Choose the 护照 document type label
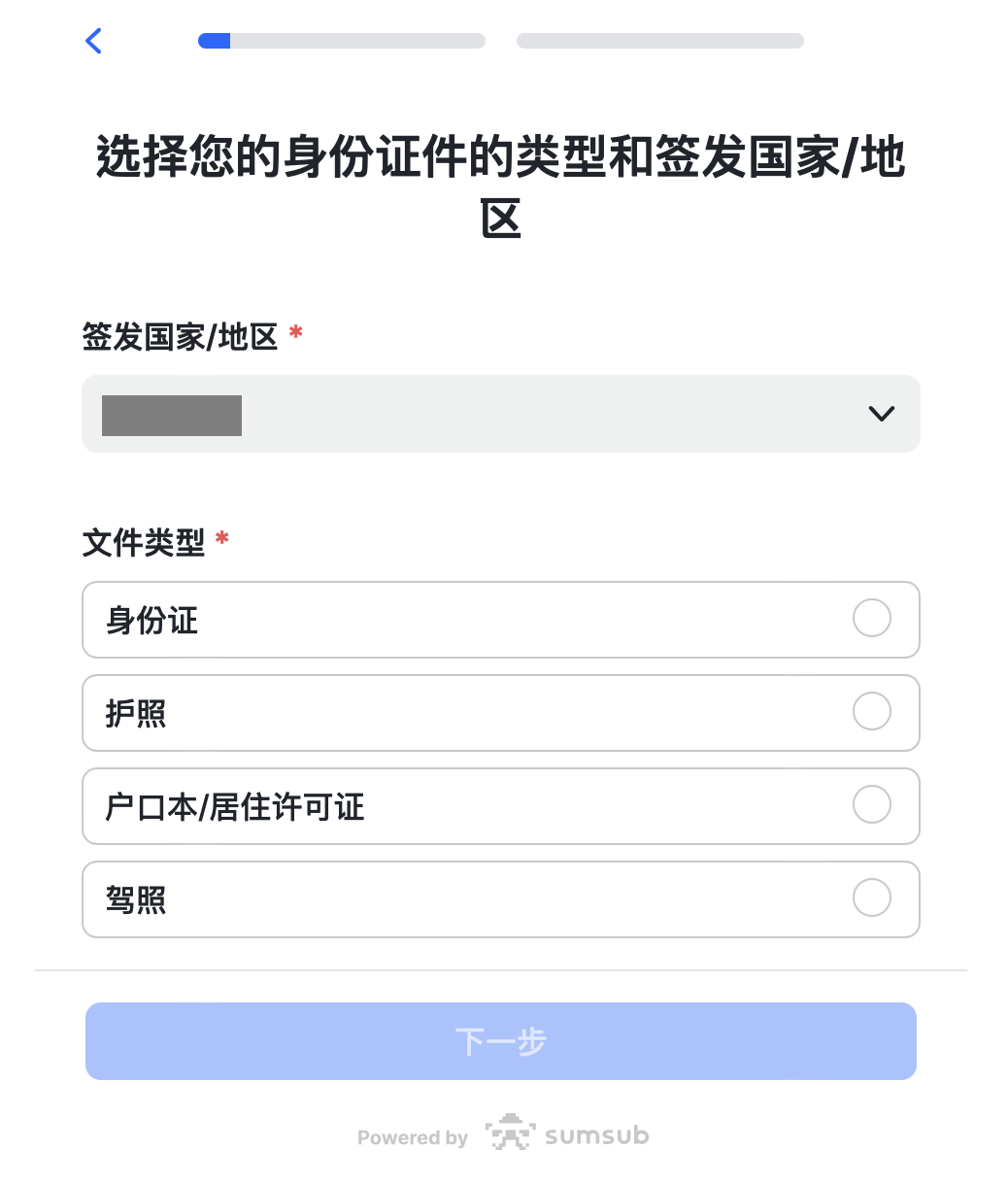Screen dimensions: 1008x1185 [136, 714]
